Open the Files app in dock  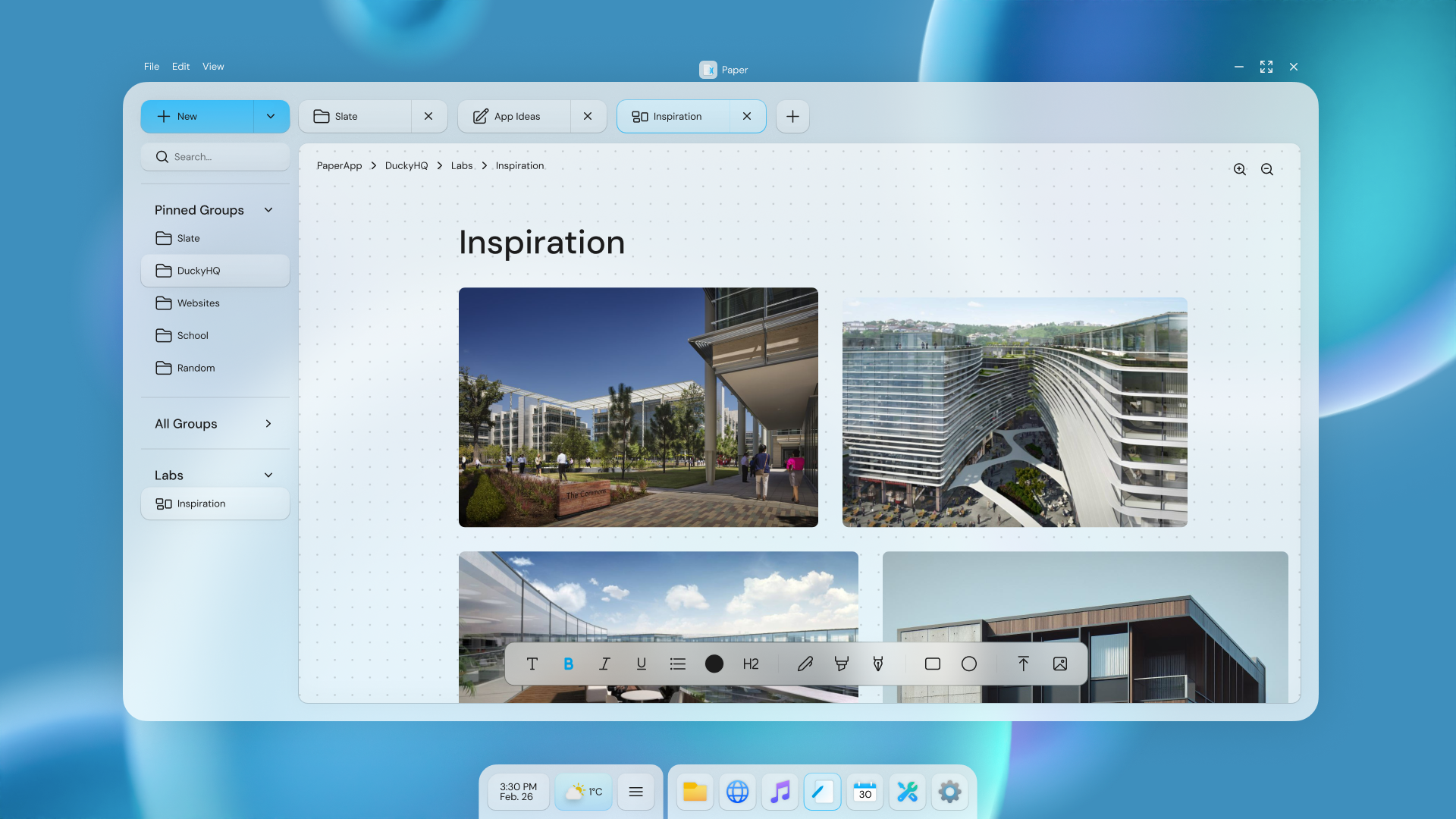(x=695, y=792)
